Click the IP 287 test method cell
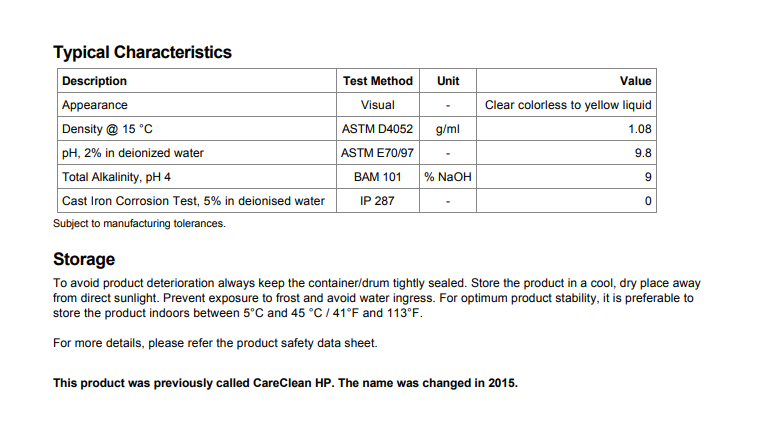The image size is (763, 443). pos(377,201)
